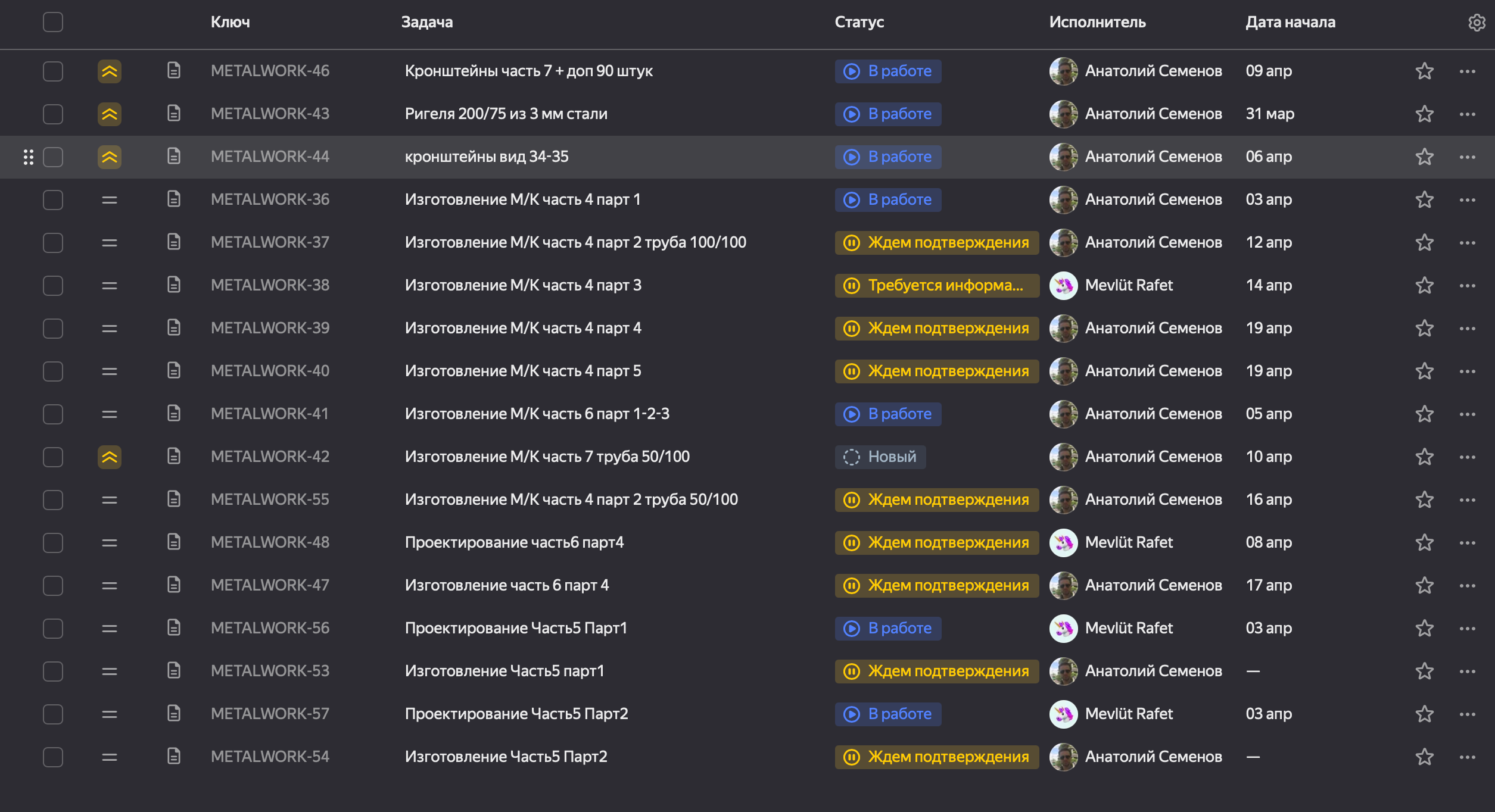
Task: Change 'Требуется информа...' status on METALWORK-38
Action: [936, 286]
